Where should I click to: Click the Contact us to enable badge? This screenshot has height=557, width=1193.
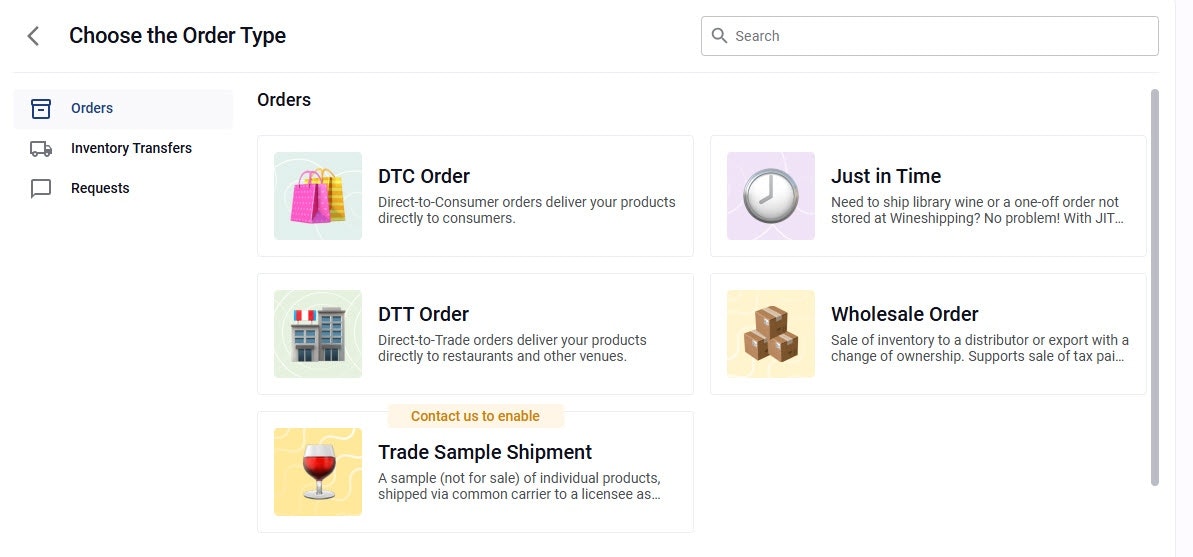475,416
